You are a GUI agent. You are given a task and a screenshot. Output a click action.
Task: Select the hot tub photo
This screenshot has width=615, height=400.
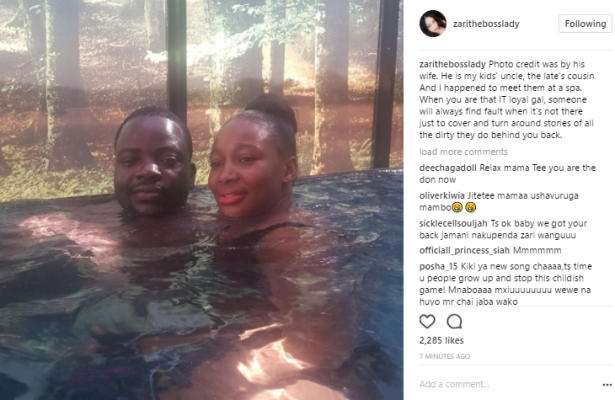pyautogui.click(x=202, y=200)
